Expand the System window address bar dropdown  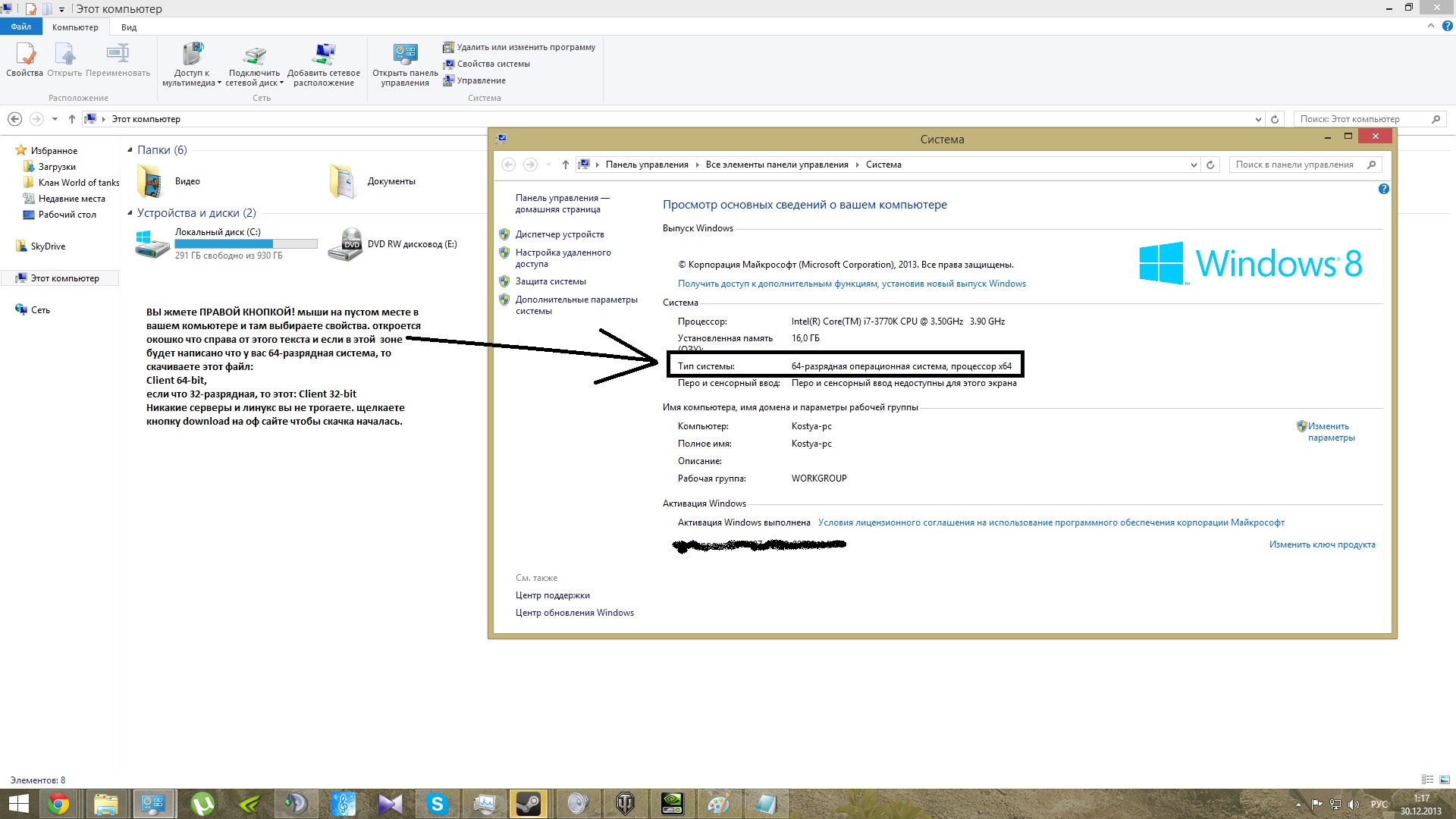point(1193,165)
